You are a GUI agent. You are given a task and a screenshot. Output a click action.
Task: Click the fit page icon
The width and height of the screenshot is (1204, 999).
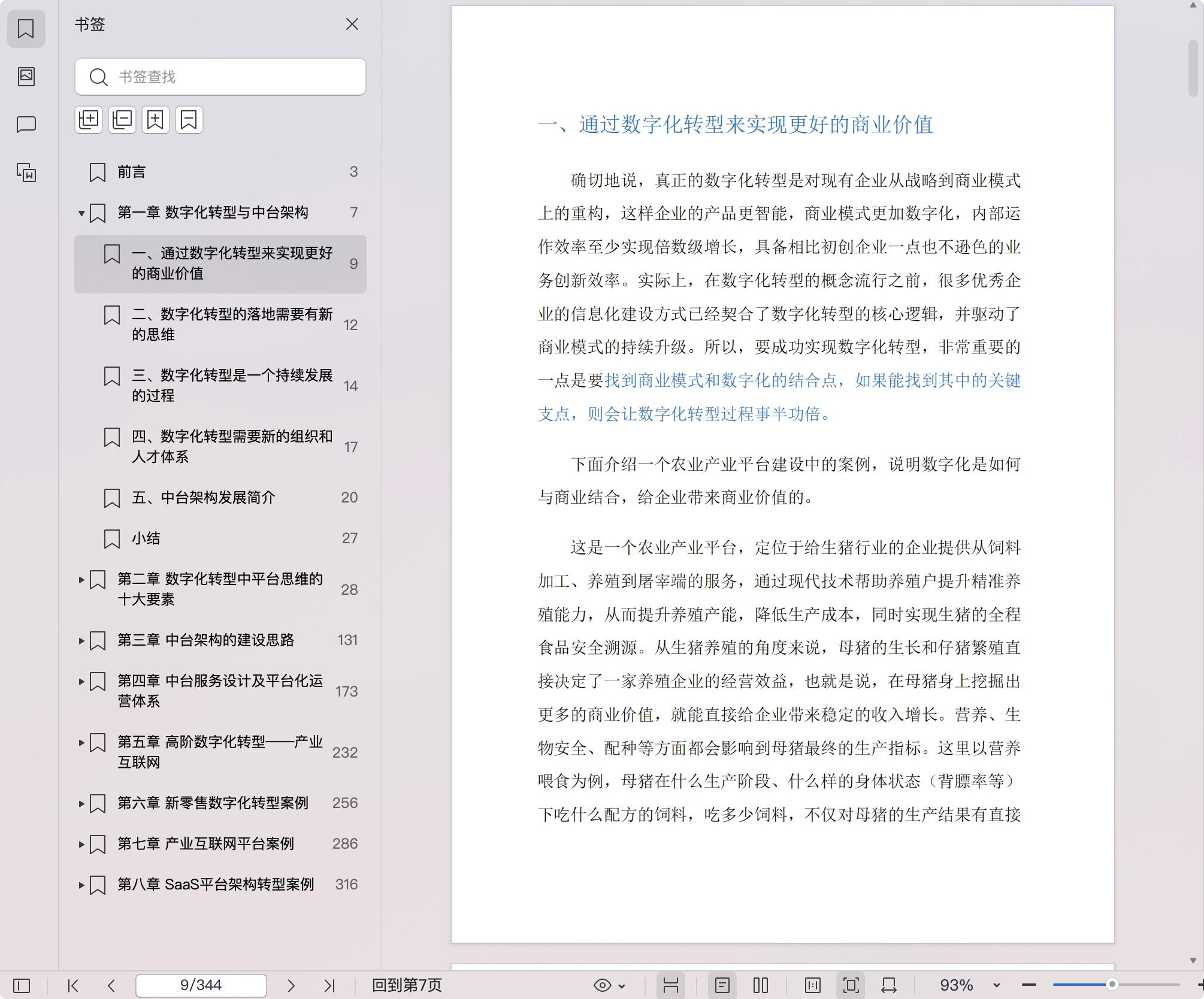click(x=851, y=985)
